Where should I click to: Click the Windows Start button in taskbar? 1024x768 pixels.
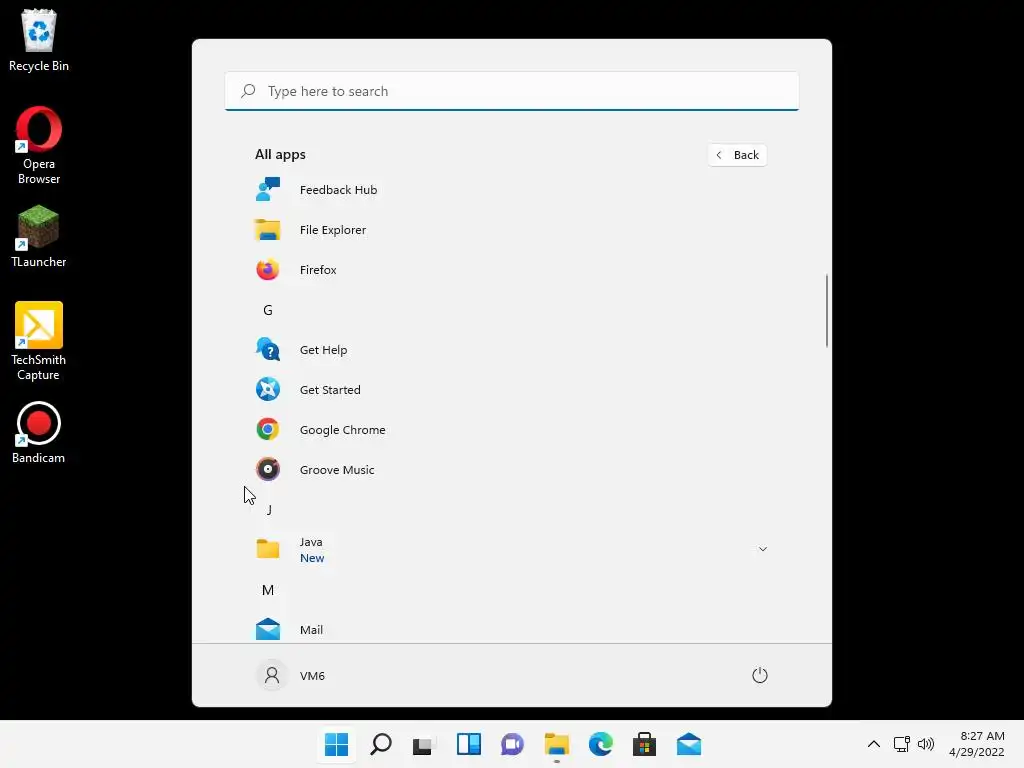coord(336,744)
